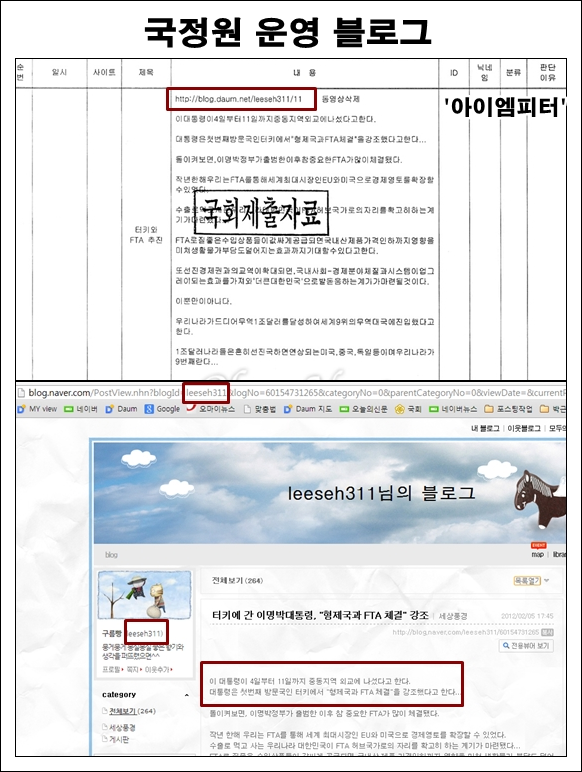582x772 pixels.
Task: Click the 세상풍경 category tag beside title
Action: click(453, 616)
